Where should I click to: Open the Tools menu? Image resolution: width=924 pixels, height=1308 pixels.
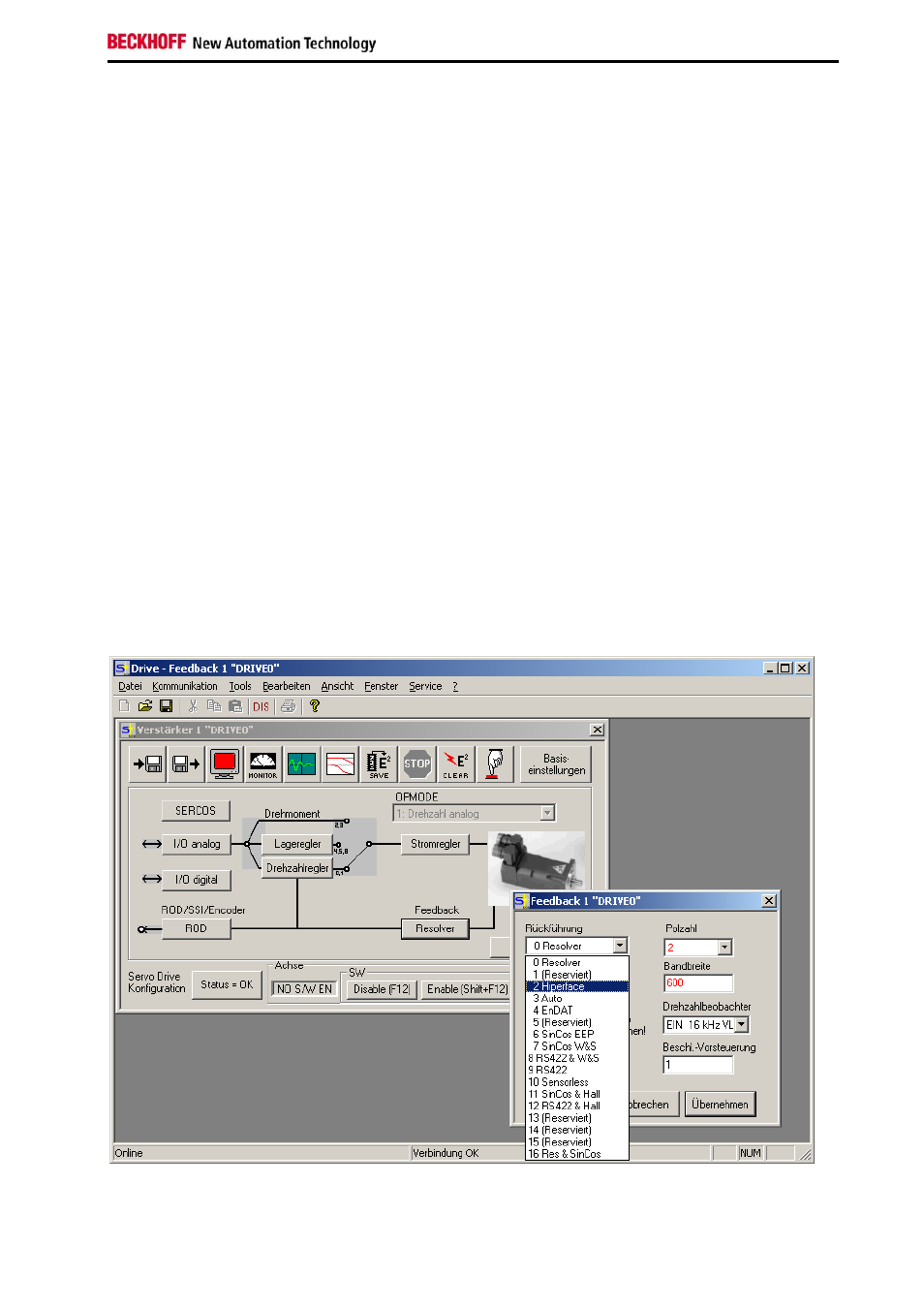click(240, 687)
